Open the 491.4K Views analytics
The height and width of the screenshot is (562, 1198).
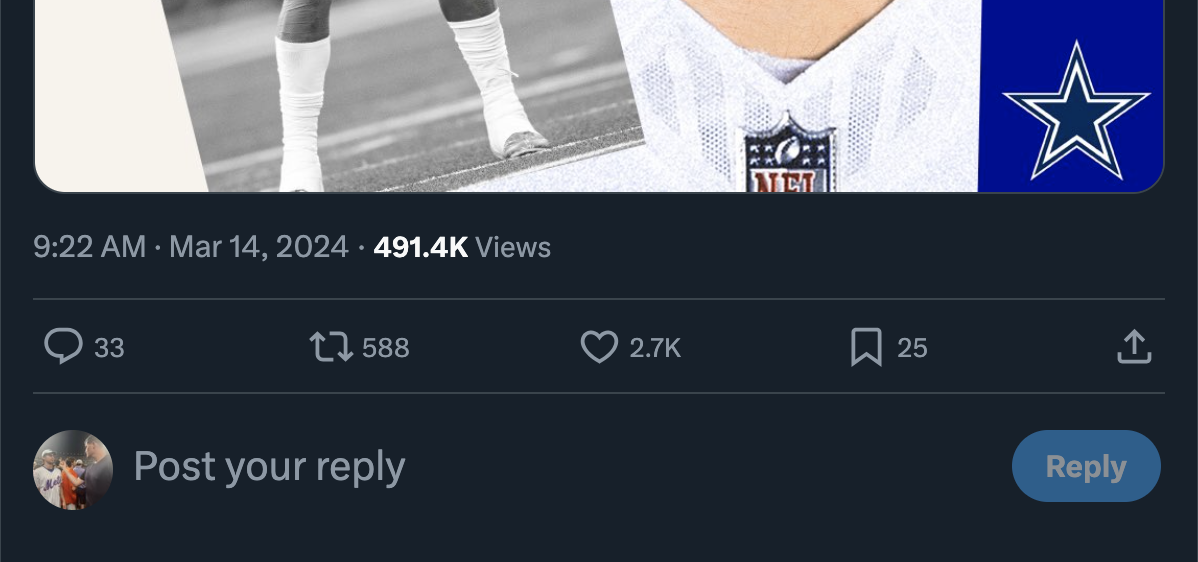462,247
